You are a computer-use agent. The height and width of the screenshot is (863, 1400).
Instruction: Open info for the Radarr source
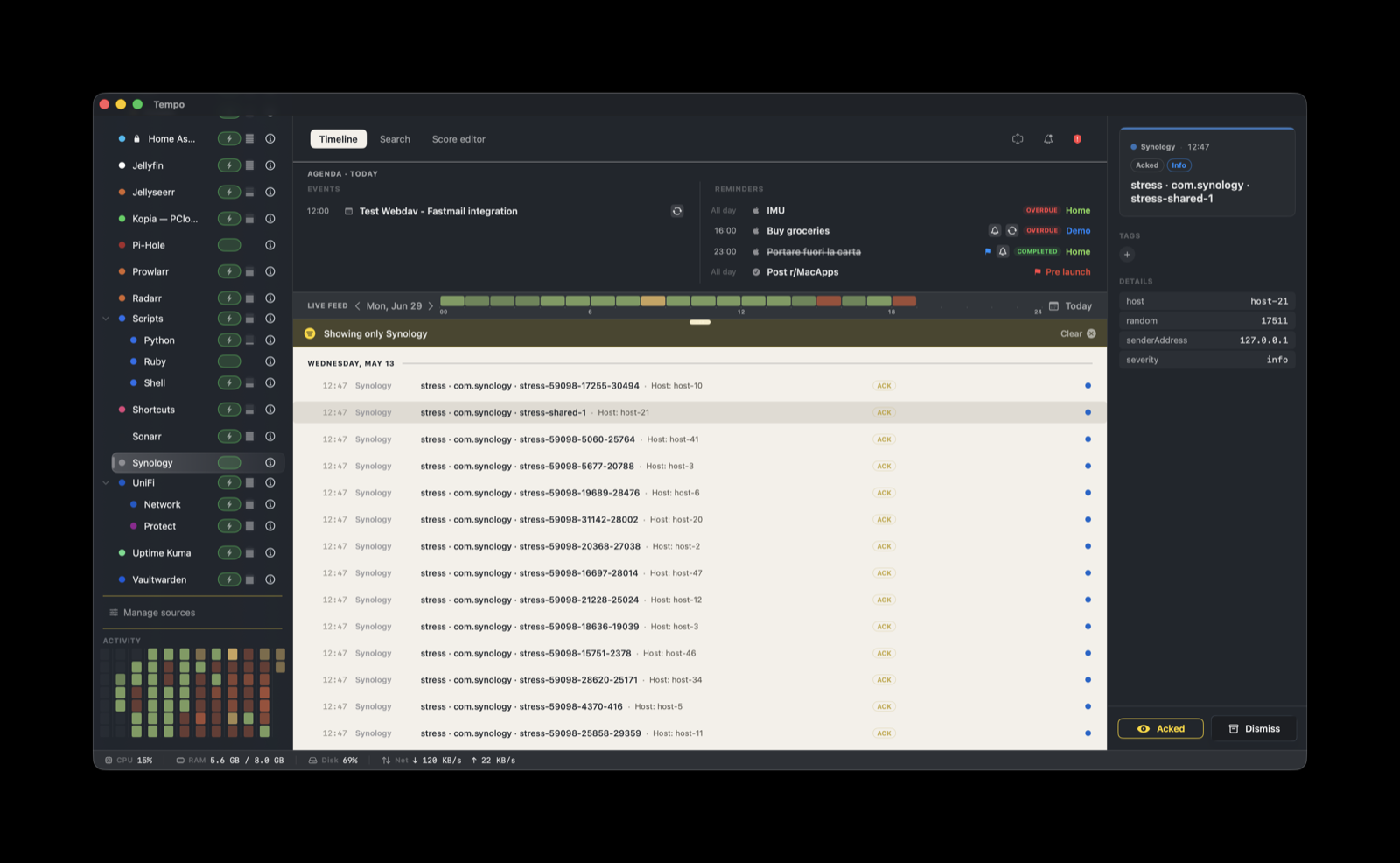pyautogui.click(x=269, y=298)
